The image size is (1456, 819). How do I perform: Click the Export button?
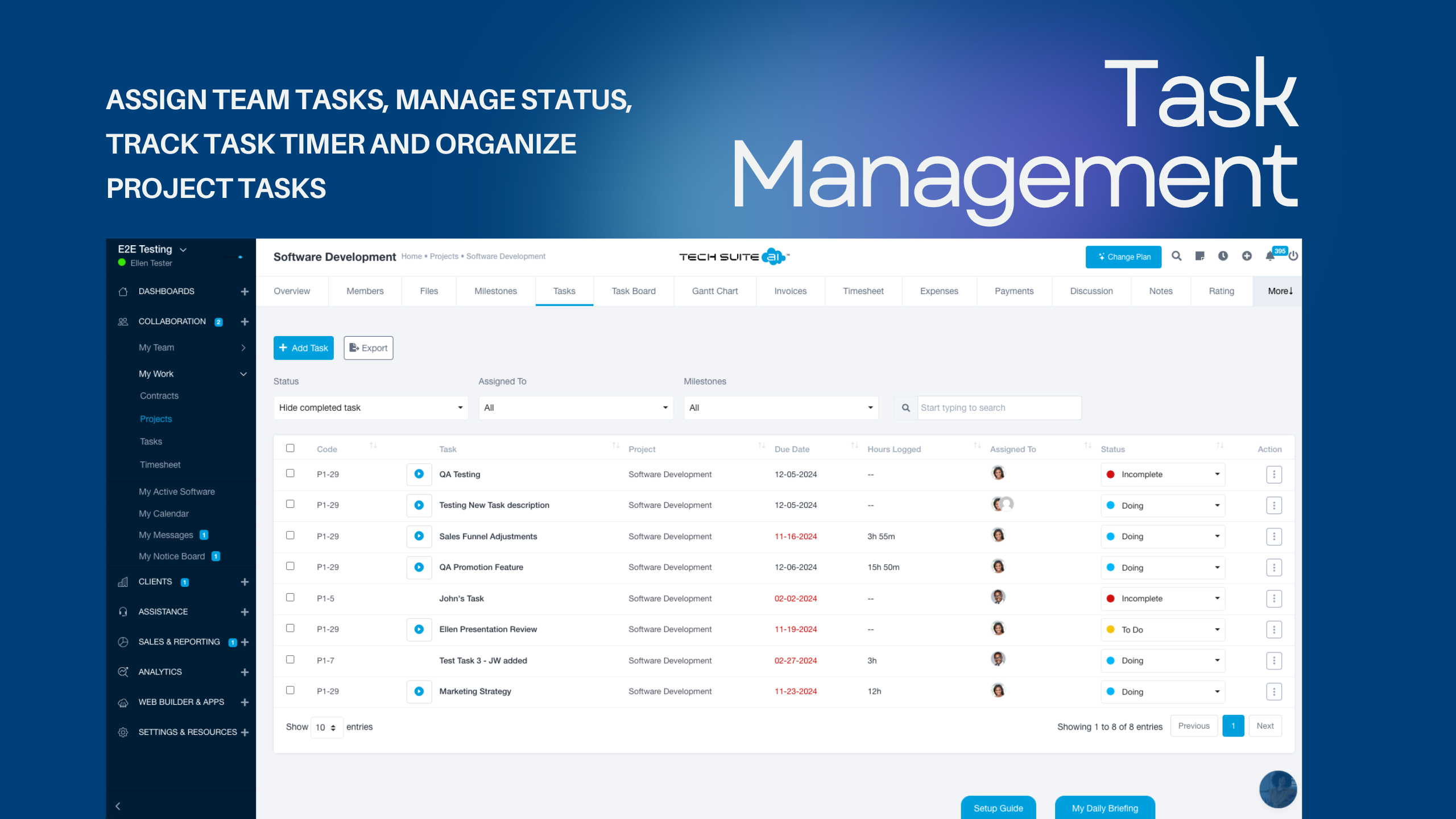tap(368, 348)
